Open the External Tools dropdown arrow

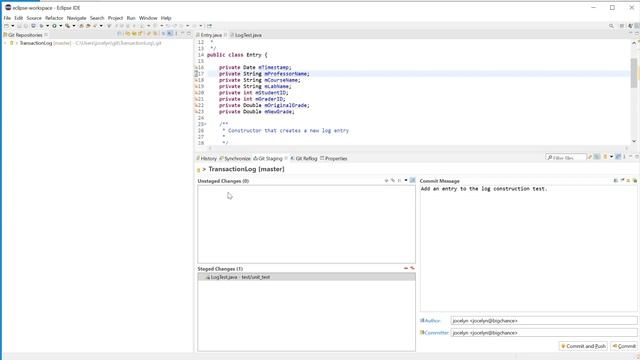point(74,26)
